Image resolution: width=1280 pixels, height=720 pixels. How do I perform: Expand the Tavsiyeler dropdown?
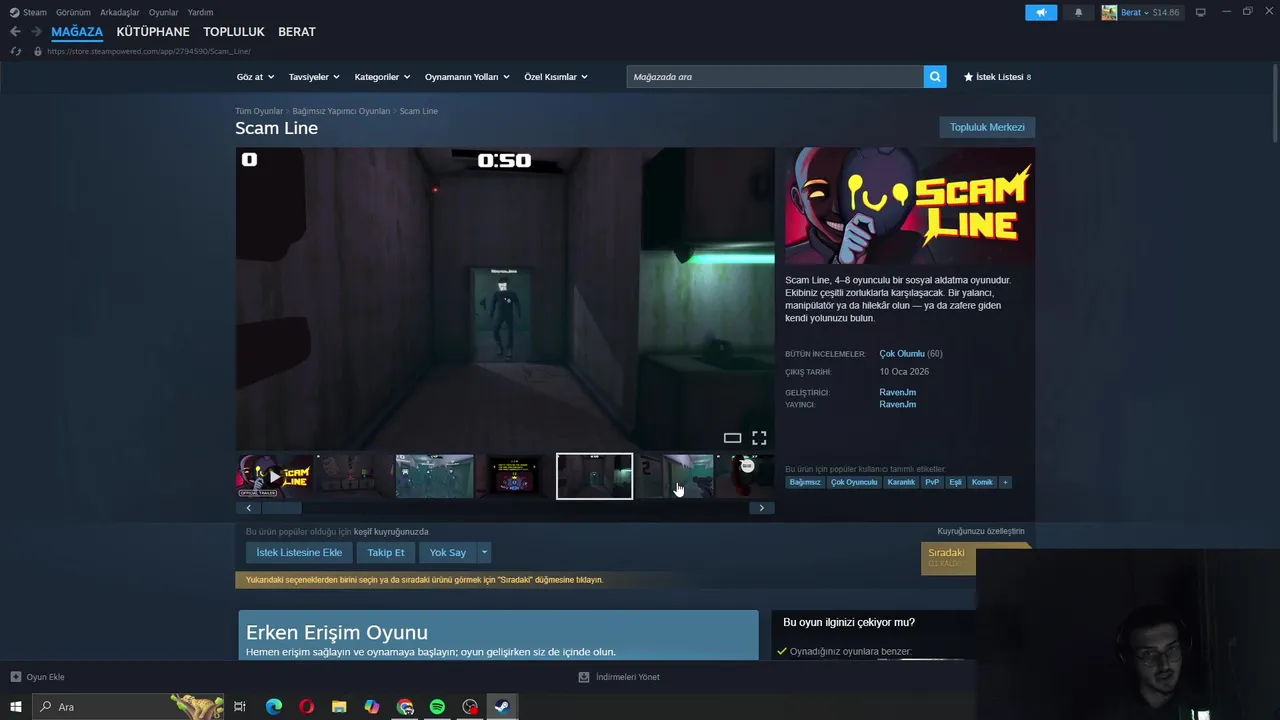click(x=314, y=77)
